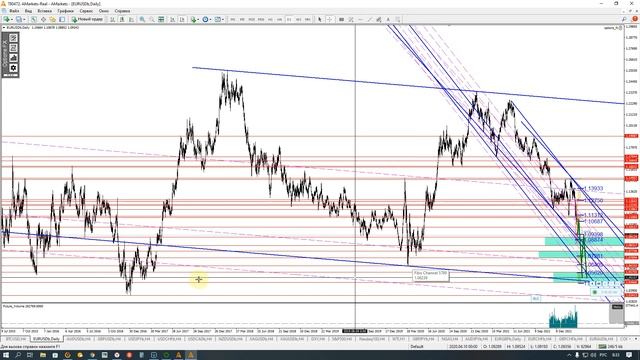Open the Вставка menu
The image size is (640, 360).
point(44,11)
